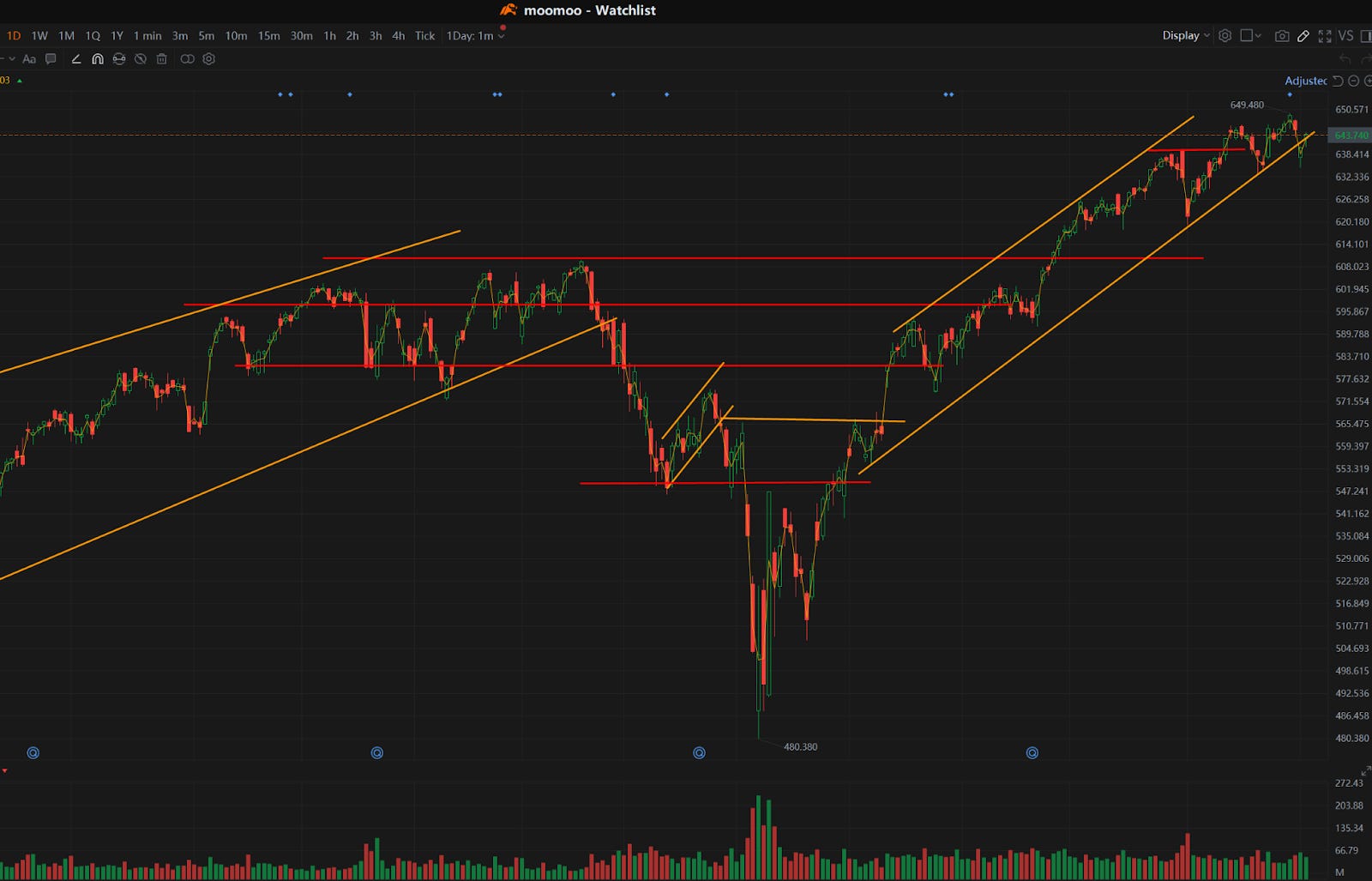Delete drawings with trash icon

[x=161, y=59]
